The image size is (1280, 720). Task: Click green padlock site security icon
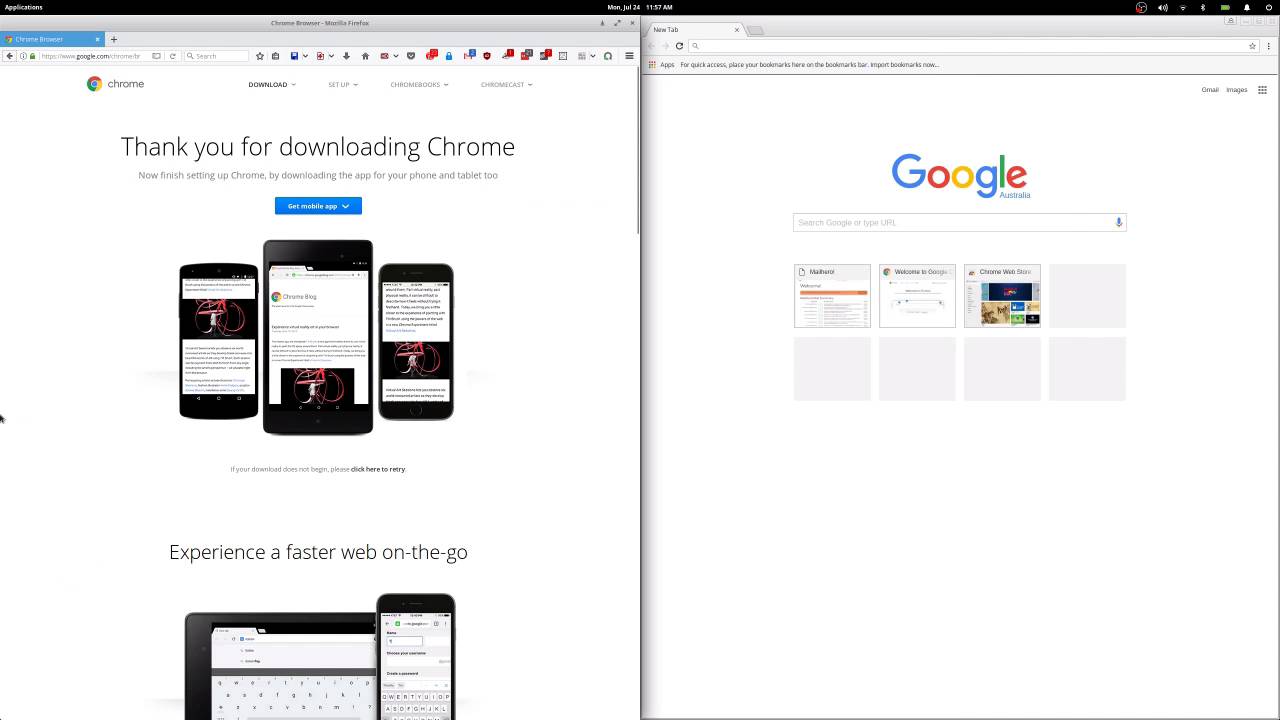[x=32, y=56]
